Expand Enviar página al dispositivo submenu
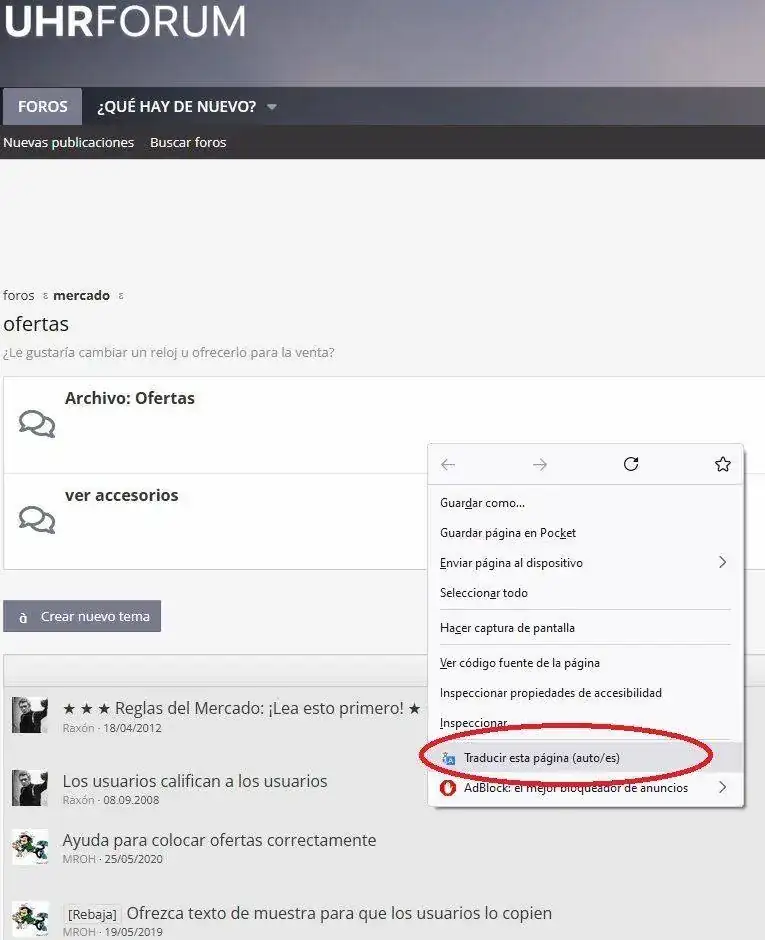 722,563
